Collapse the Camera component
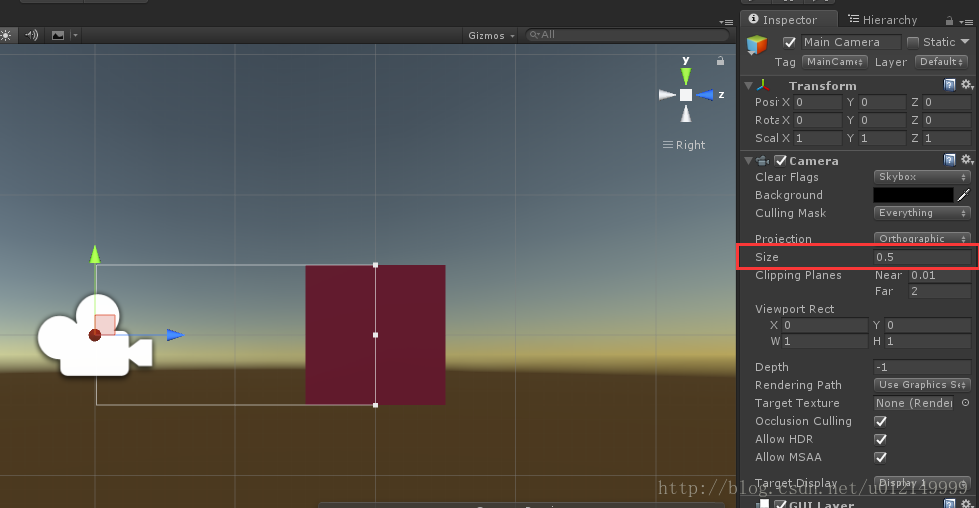This screenshot has width=979, height=508. tap(749, 160)
